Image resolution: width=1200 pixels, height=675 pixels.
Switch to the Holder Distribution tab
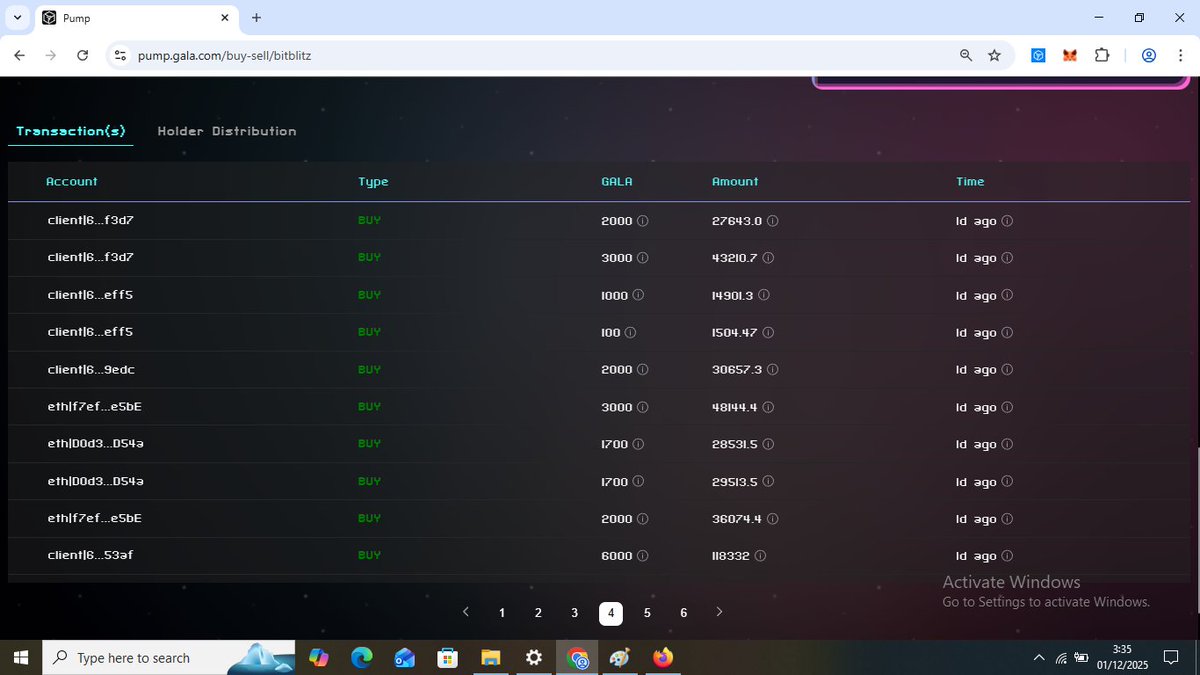pos(227,131)
